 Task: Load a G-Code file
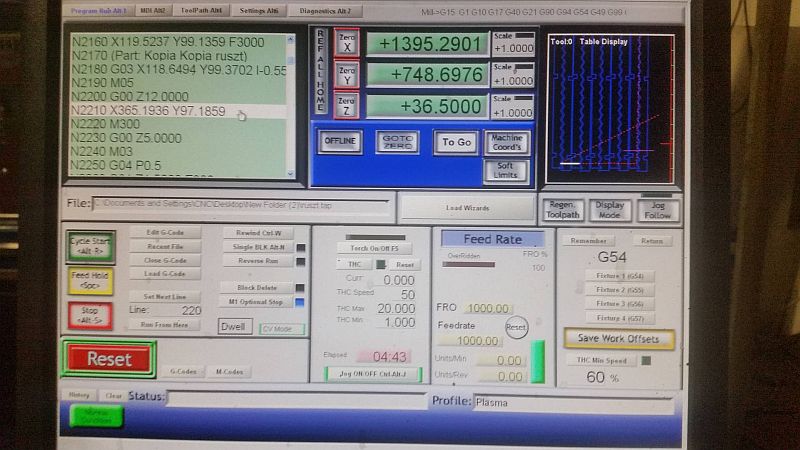click(165, 274)
